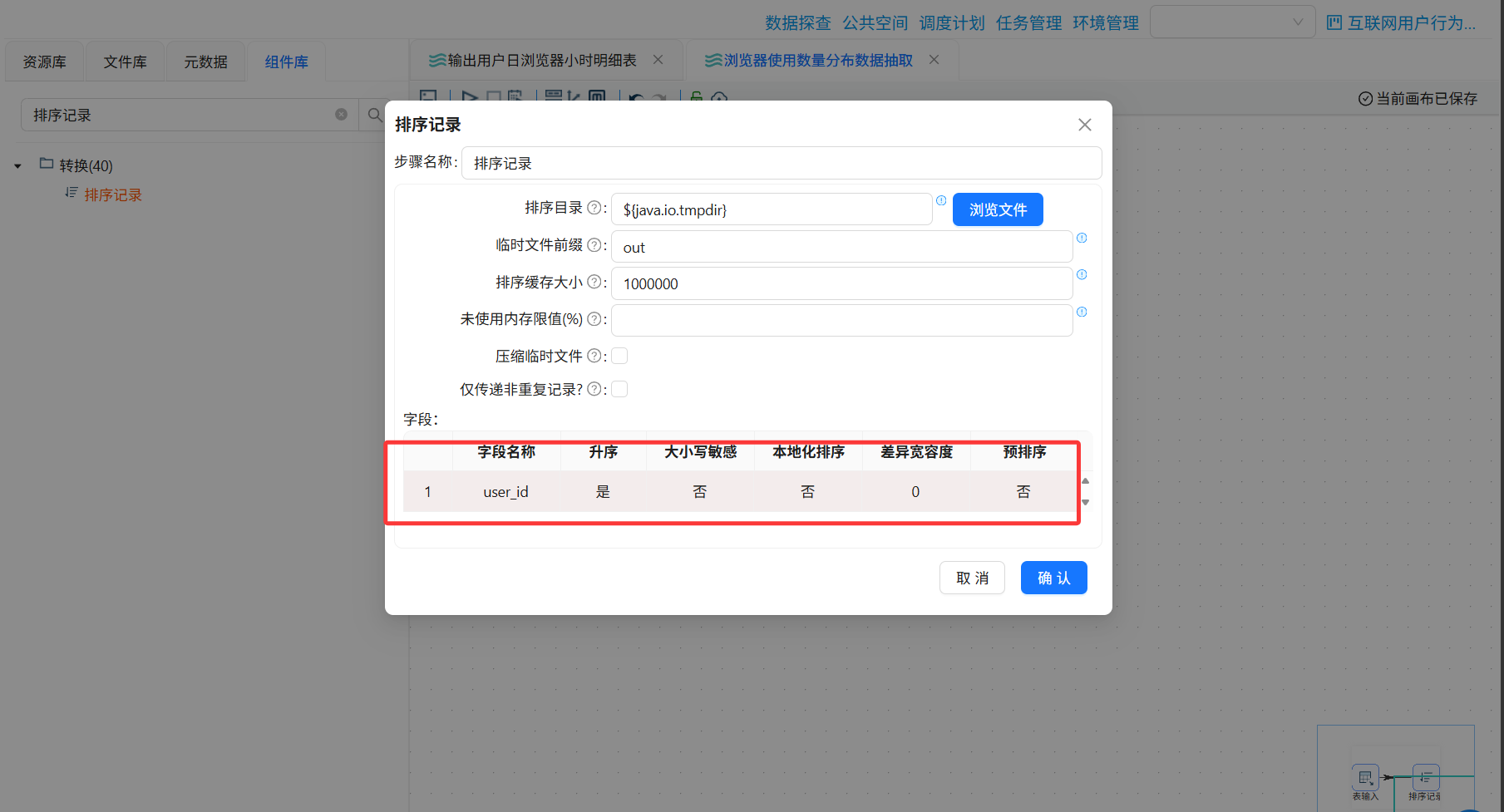This screenshot has width=1504, height=812.
Task: Click the 否 cell under 本地化排序
Action: pos(807,491)
